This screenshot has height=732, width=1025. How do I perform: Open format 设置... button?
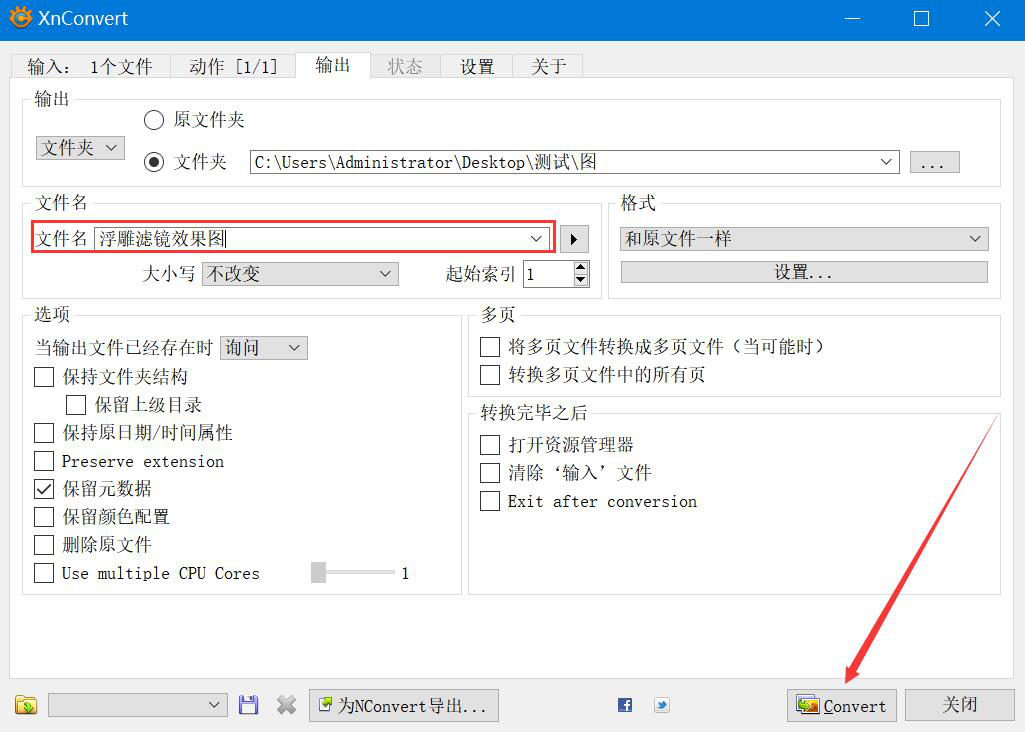804,273
